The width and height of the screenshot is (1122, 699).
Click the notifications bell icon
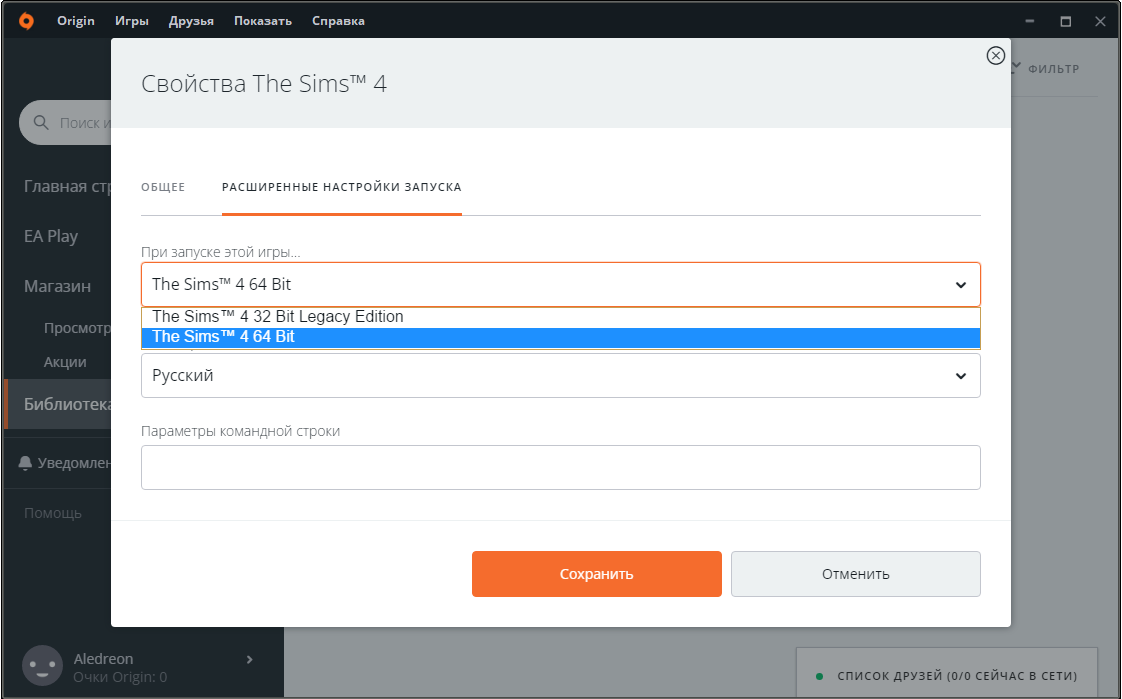(x=25, y=463)
